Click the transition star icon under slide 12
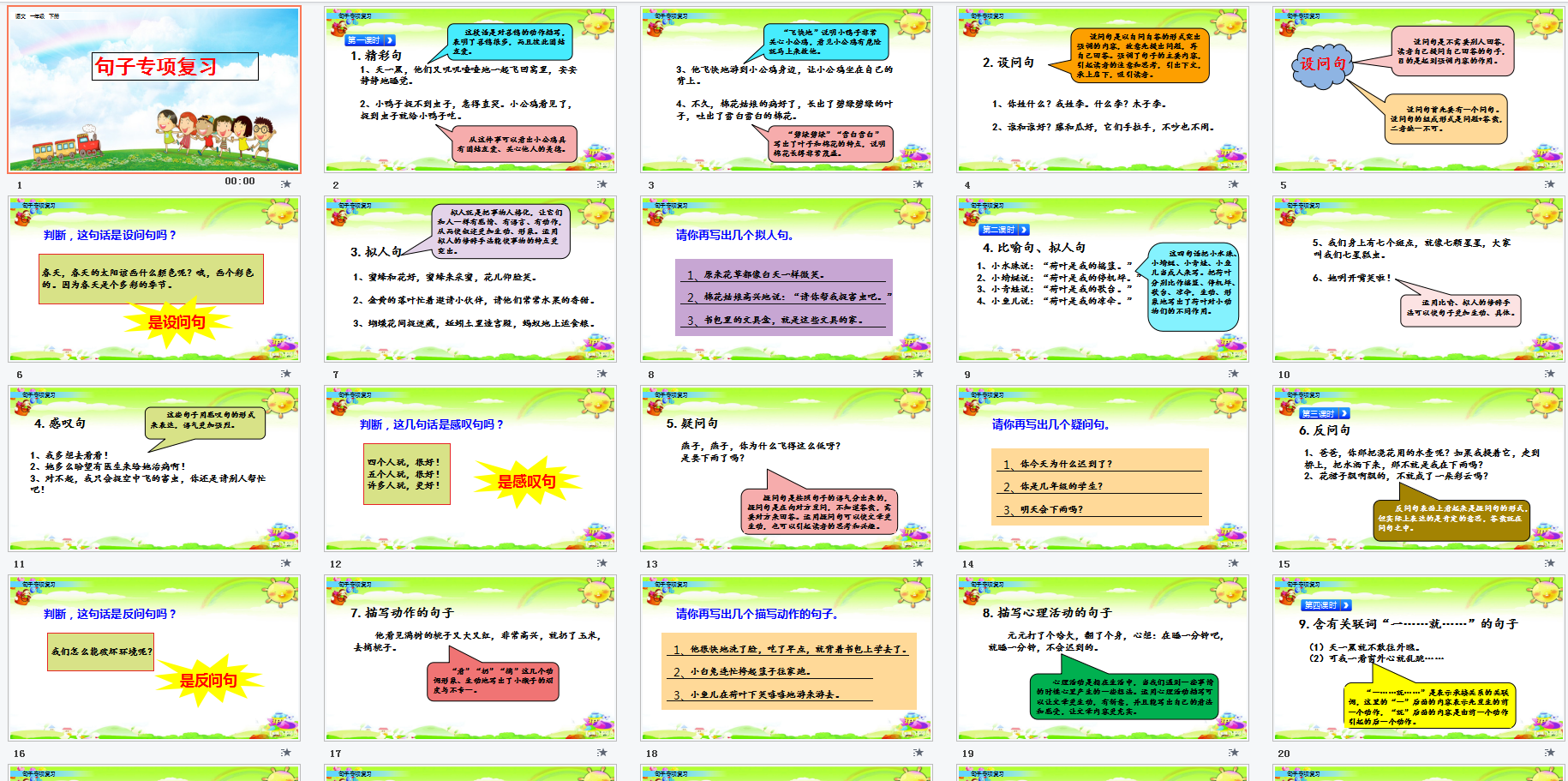Screen dimensions: 1568x781 click(x=602, y=563)
